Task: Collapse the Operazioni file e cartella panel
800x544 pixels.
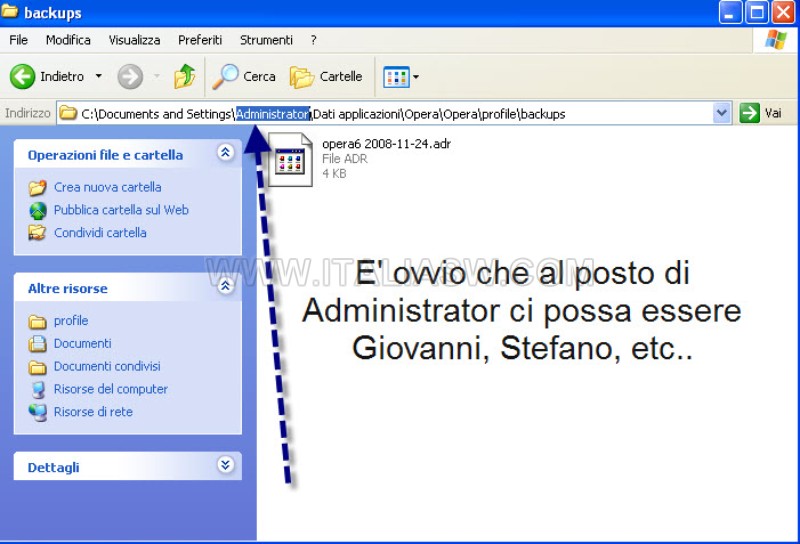Action: tap(225, 154)
